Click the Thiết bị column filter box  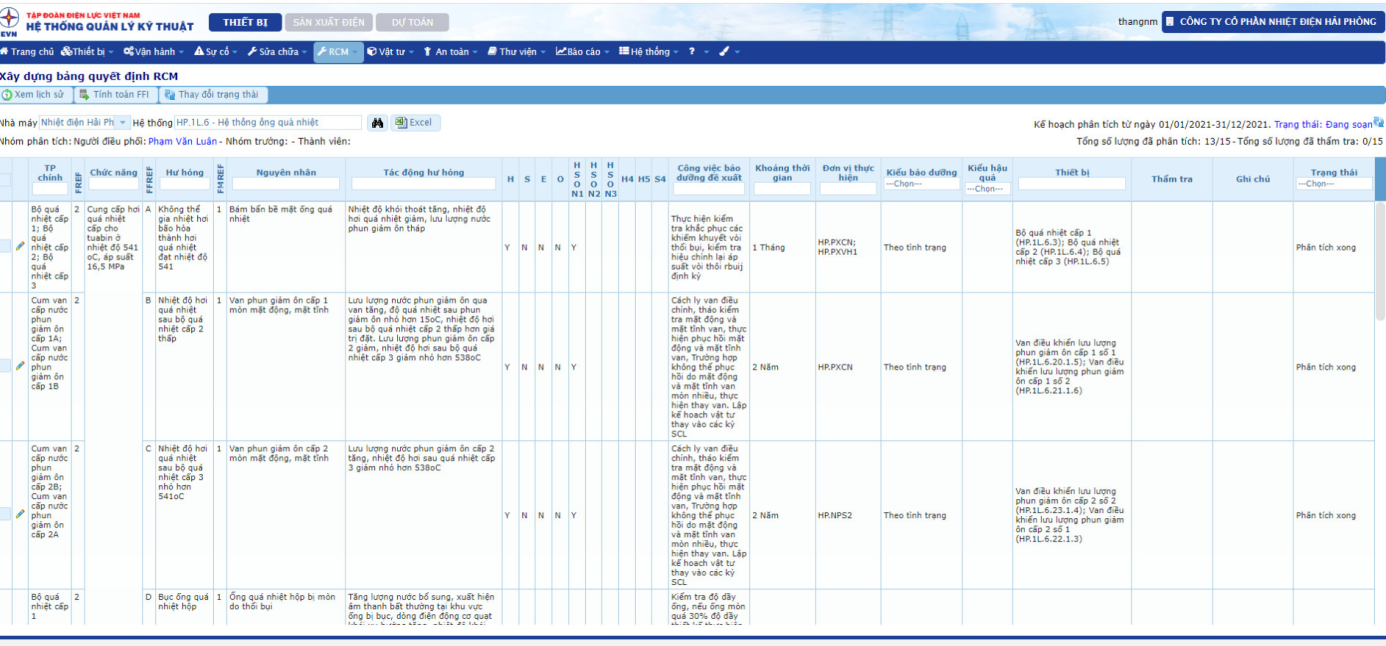point(1071,184)
